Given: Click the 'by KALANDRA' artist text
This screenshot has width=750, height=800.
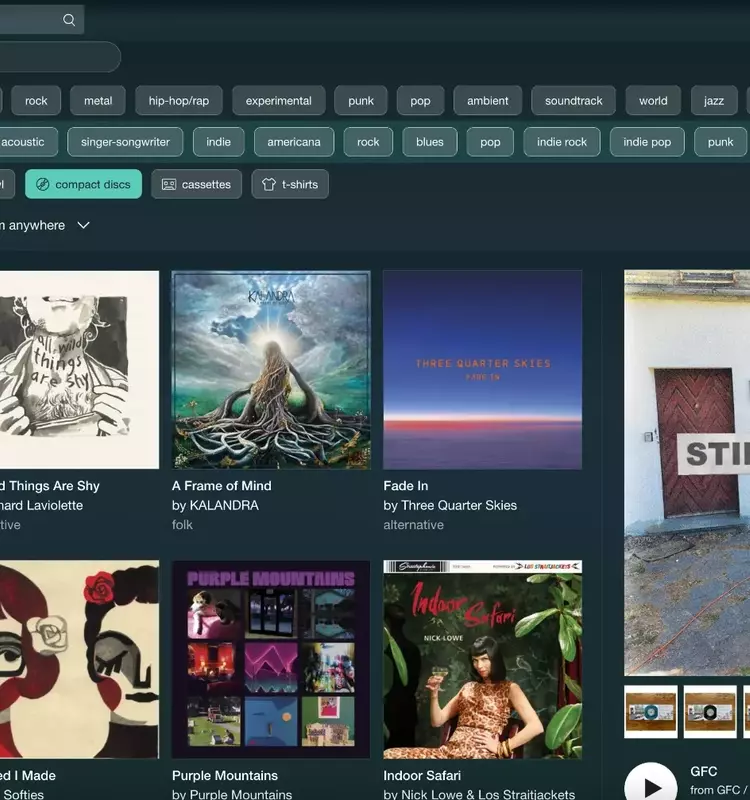Looking at the screenshot, I should pyautogui.click(x=215, y=505).
